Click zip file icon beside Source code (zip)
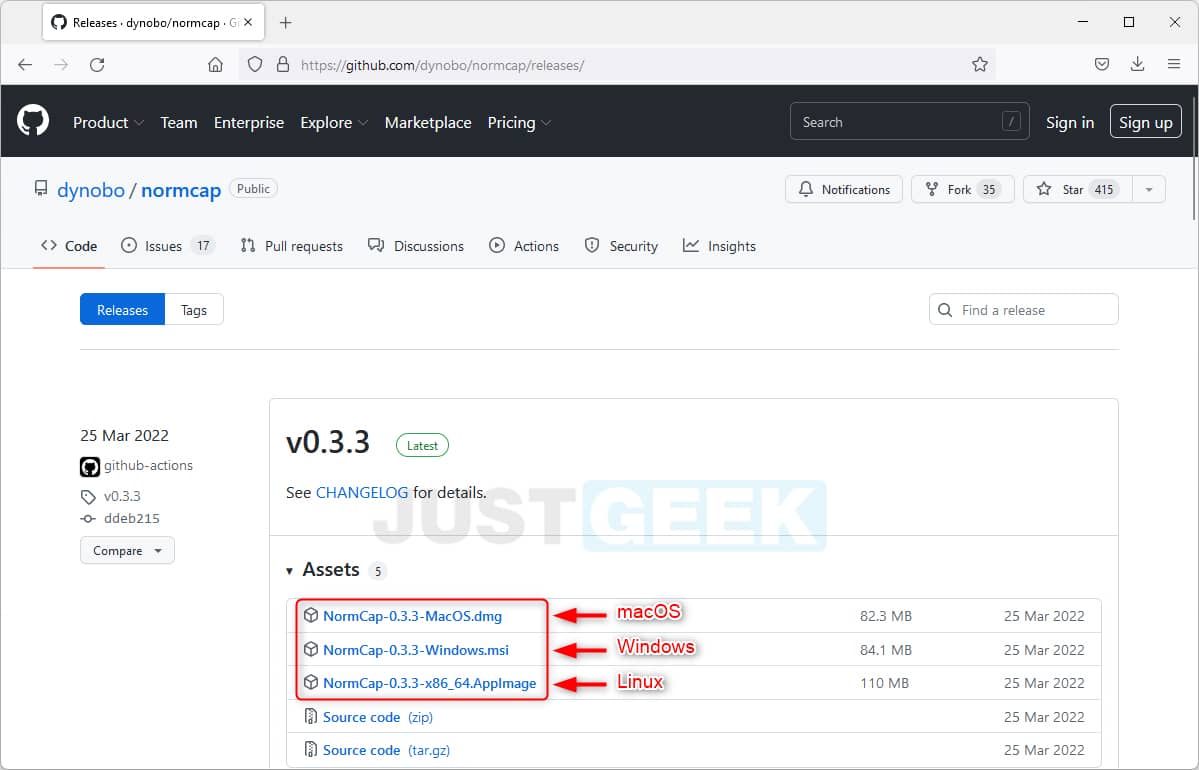The width and height of the screenshot is (1199, 770). [310, 716]
